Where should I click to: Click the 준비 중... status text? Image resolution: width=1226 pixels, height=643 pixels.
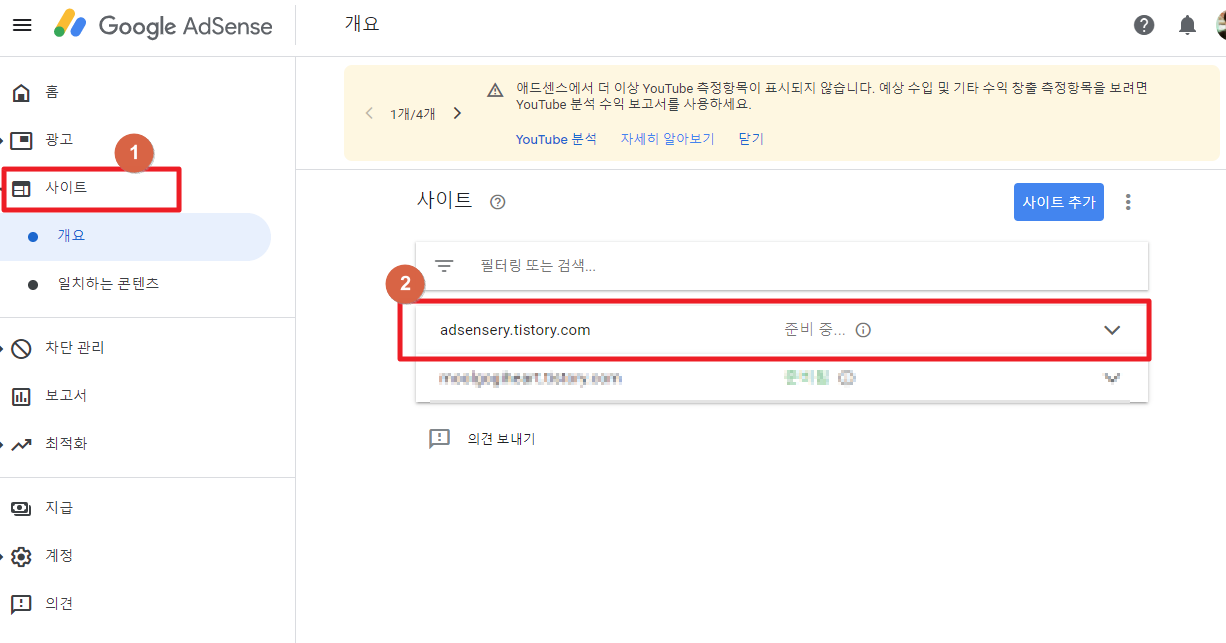[x=815, y=330]
